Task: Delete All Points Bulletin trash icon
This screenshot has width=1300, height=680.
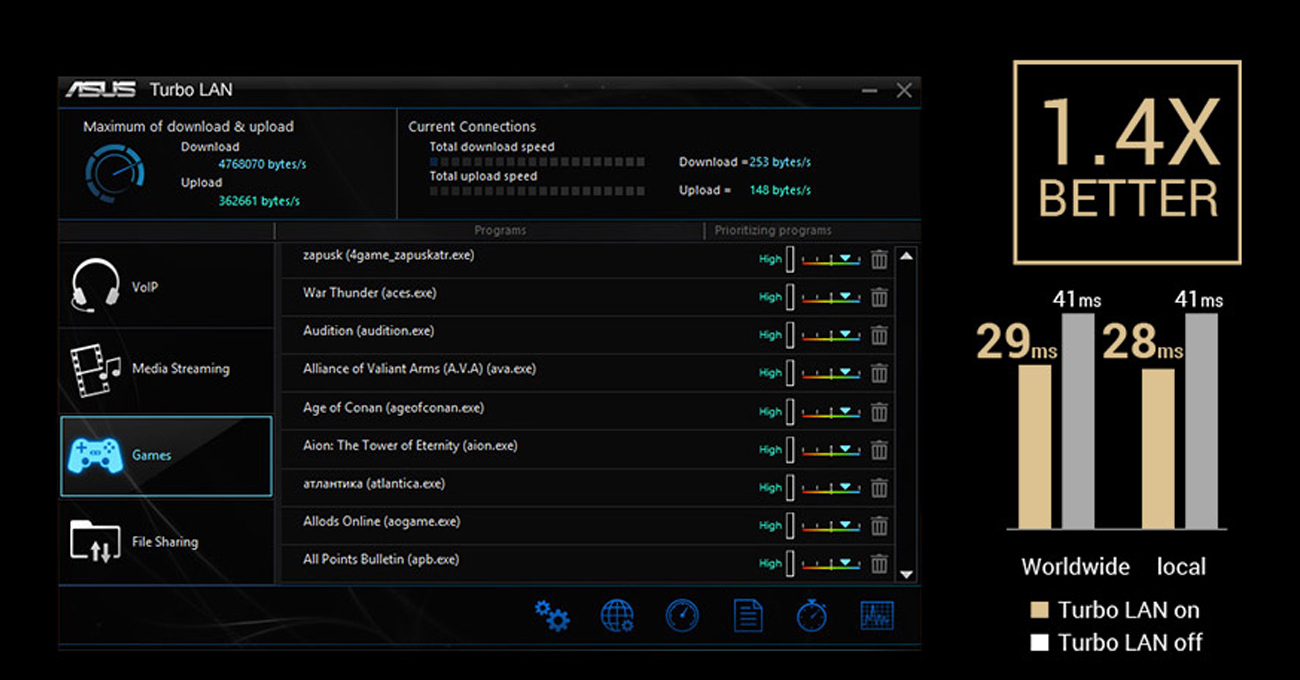Action: pos(879,563)
